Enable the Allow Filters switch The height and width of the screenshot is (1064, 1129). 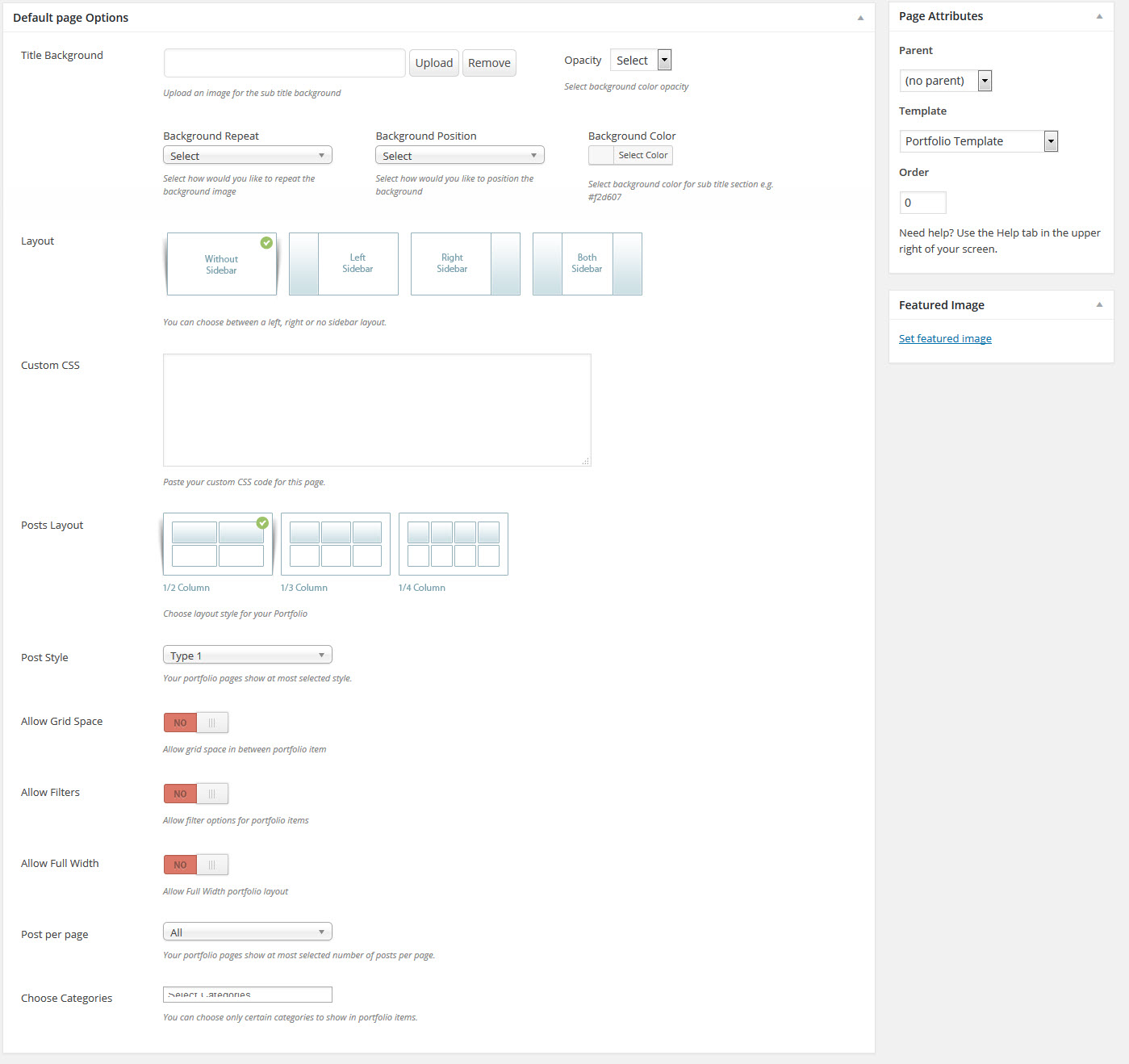pos(196,794)
